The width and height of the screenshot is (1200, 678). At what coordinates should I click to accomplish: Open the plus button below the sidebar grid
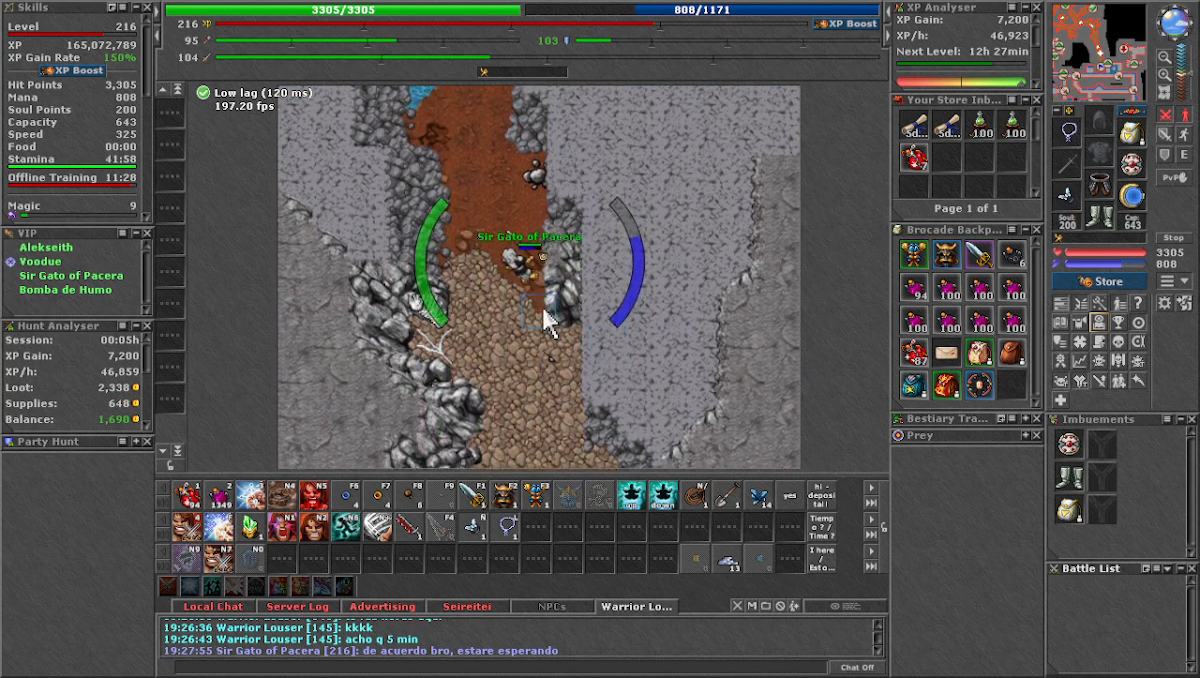click(1060, 400)
